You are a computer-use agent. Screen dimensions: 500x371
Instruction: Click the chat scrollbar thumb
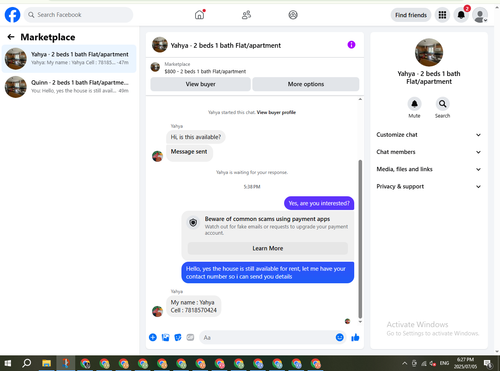pos(360,239)
